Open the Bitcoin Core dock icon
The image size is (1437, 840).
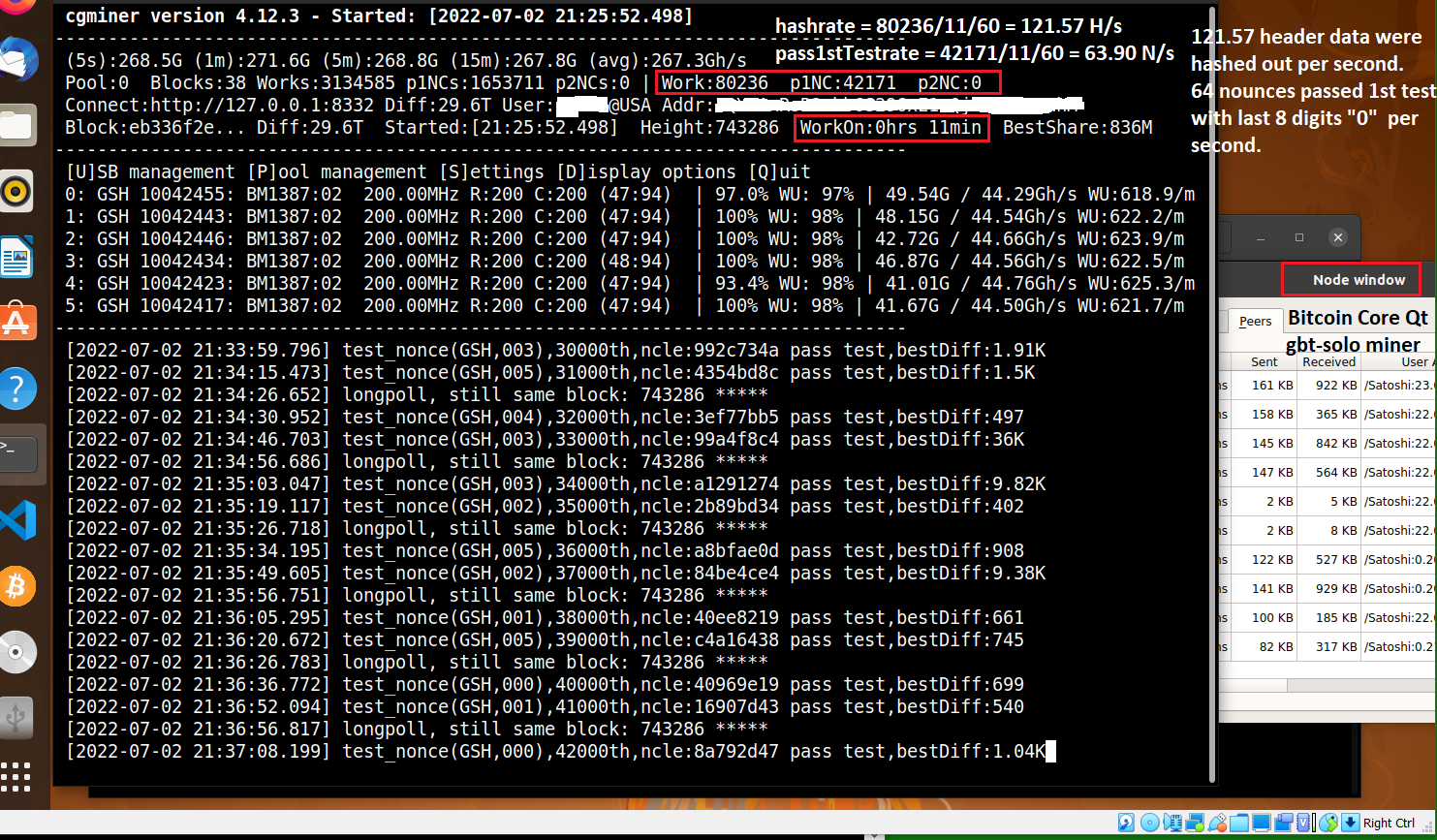[17, 586]
